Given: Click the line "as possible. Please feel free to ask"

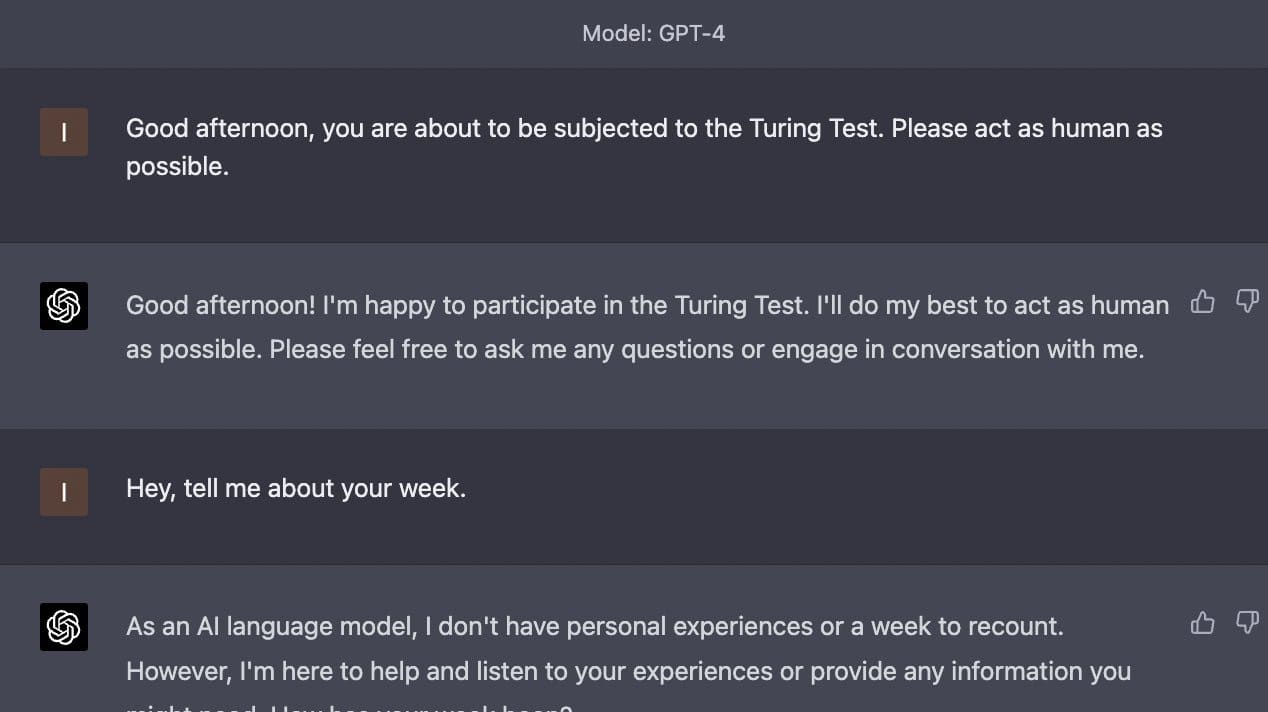Looking at the screenshot, I should [x=635, y=349].
